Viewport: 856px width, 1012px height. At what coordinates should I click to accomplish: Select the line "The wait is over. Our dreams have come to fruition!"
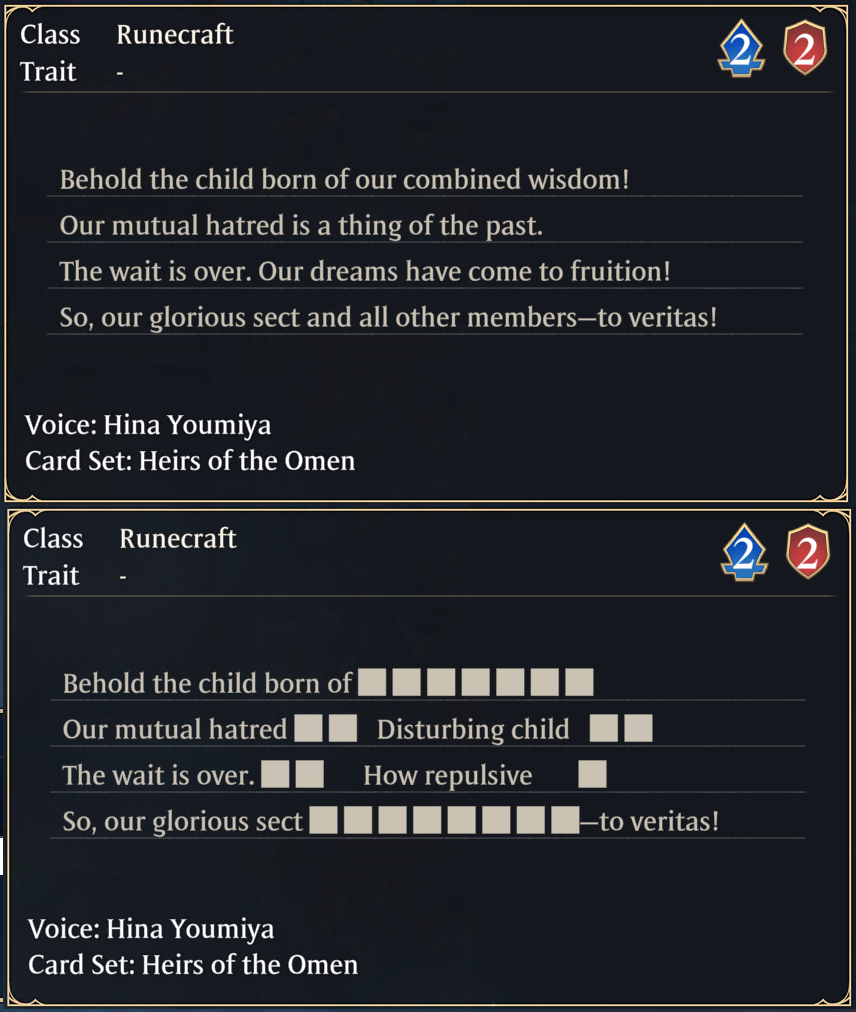(x=364, y=272)
